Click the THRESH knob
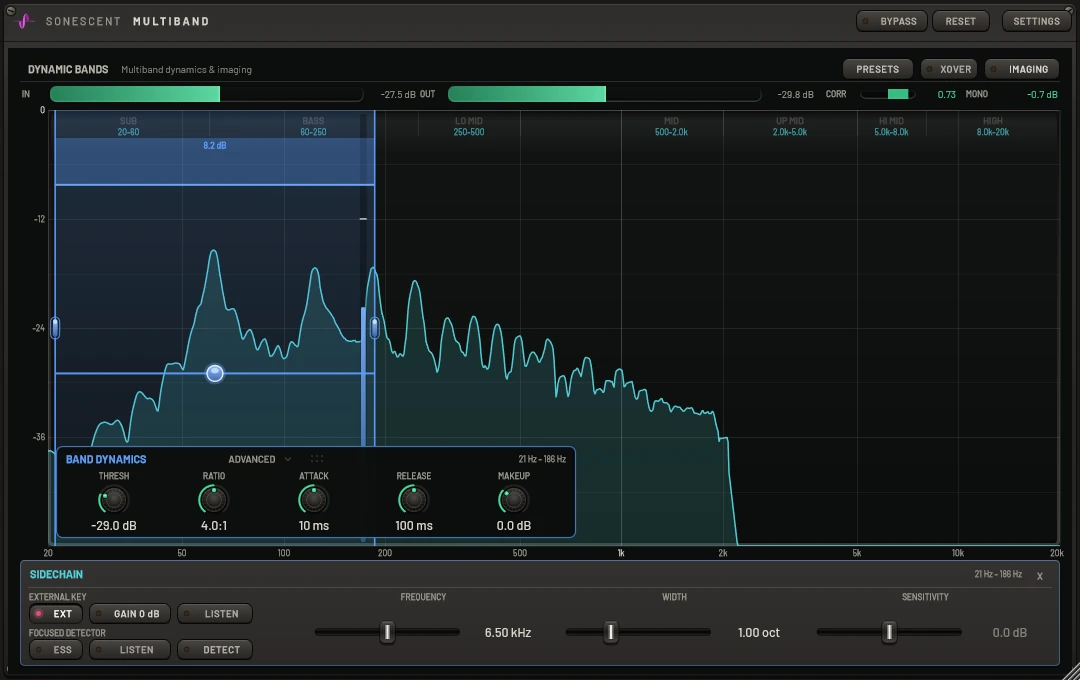Screen dimensions: 1080x680 [x=113, y=499]
